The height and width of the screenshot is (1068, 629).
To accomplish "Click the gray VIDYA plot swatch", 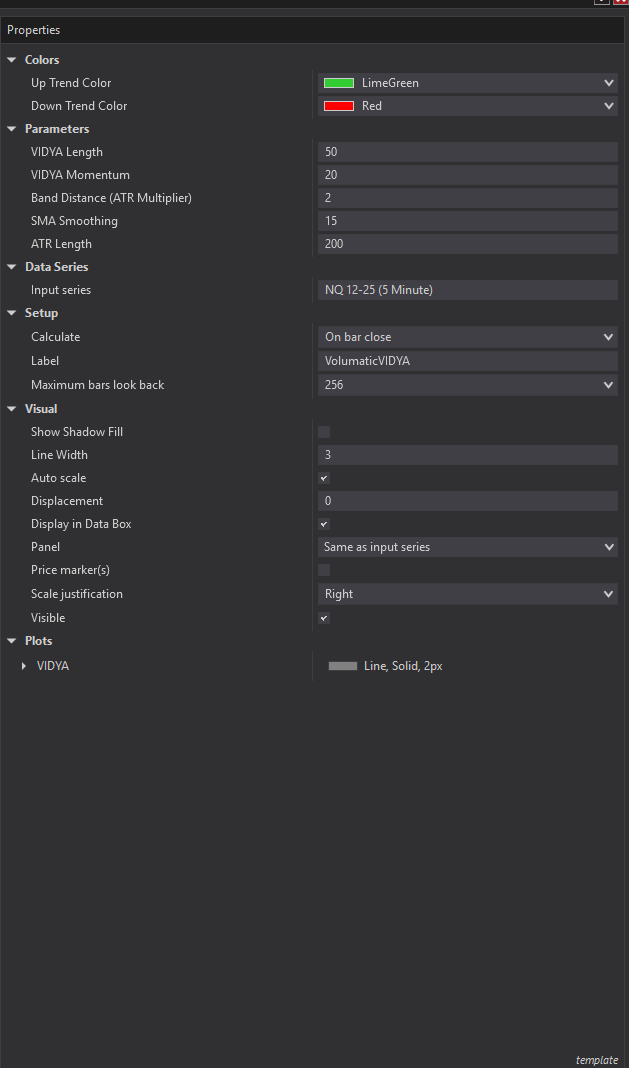I will point(343,666).
